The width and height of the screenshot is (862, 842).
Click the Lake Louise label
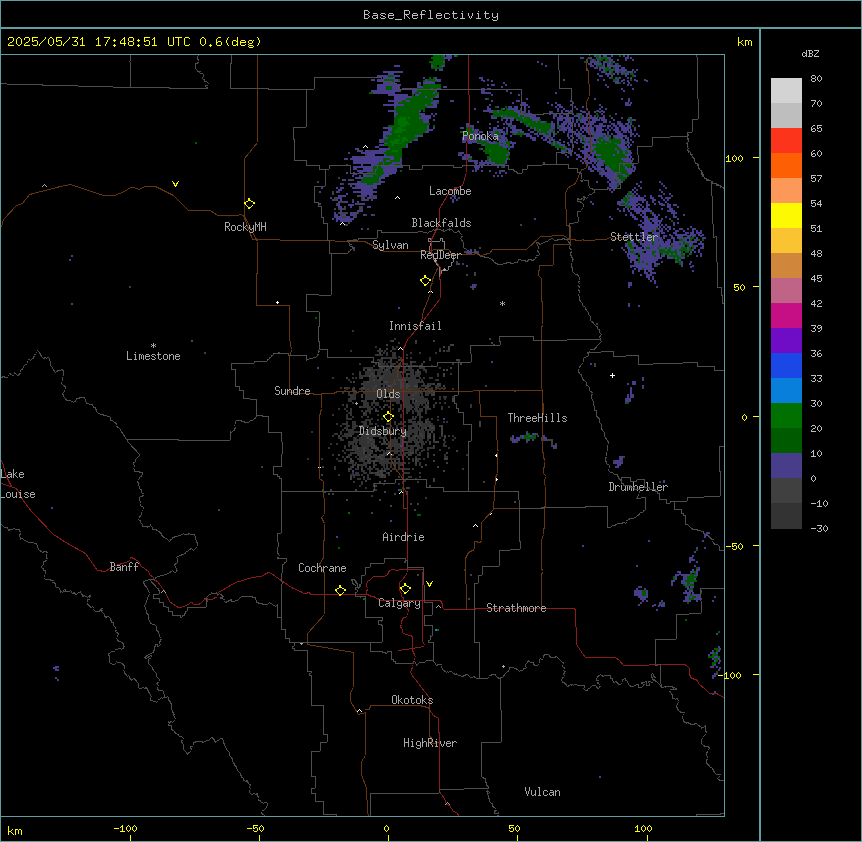pyautogui.click(x=18, y=484)
